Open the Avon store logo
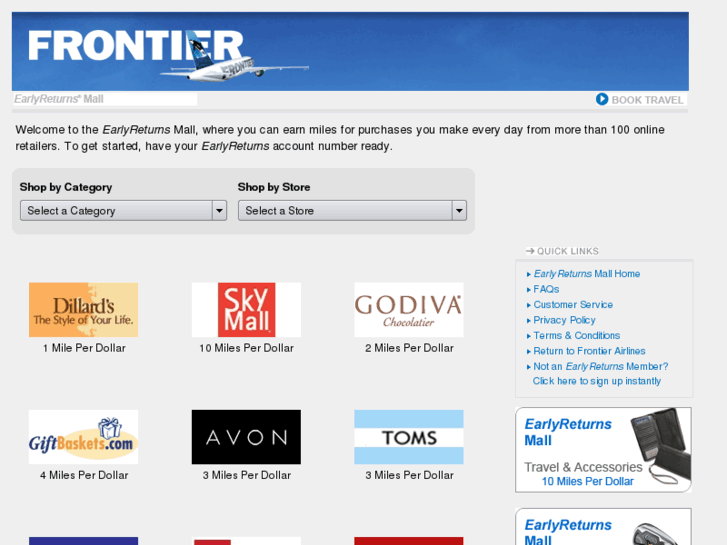Screen dimensions: 727x545 pos(246,437)
